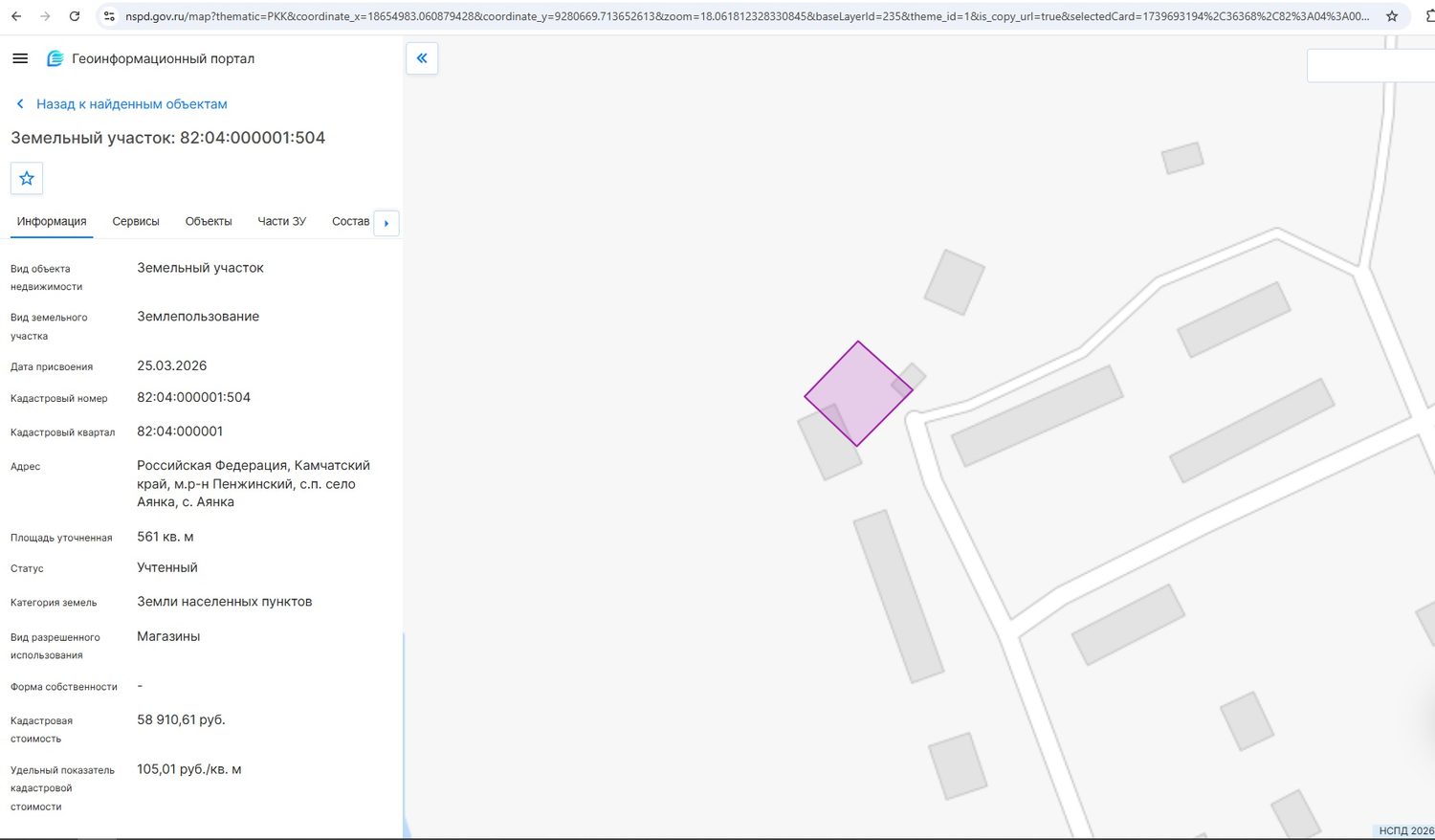Click cadastral value 58 910,61 руб.
1435x840 pixels.
(181, 719)
